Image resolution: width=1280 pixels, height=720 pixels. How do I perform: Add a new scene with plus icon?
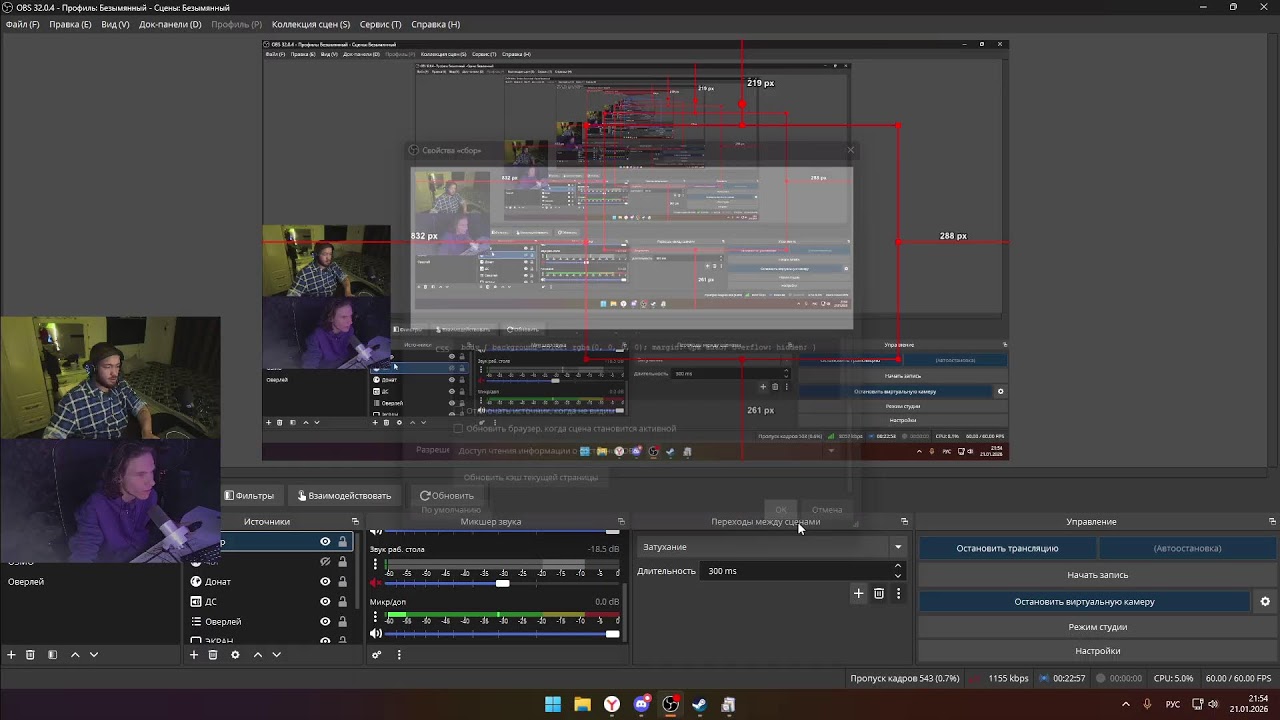click(11, 655)
